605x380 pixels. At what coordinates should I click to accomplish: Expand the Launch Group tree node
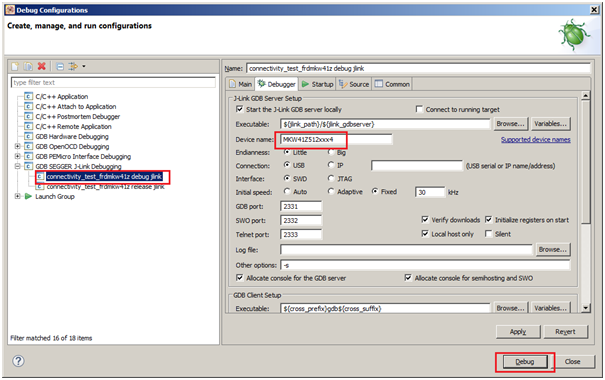point(17,196)
